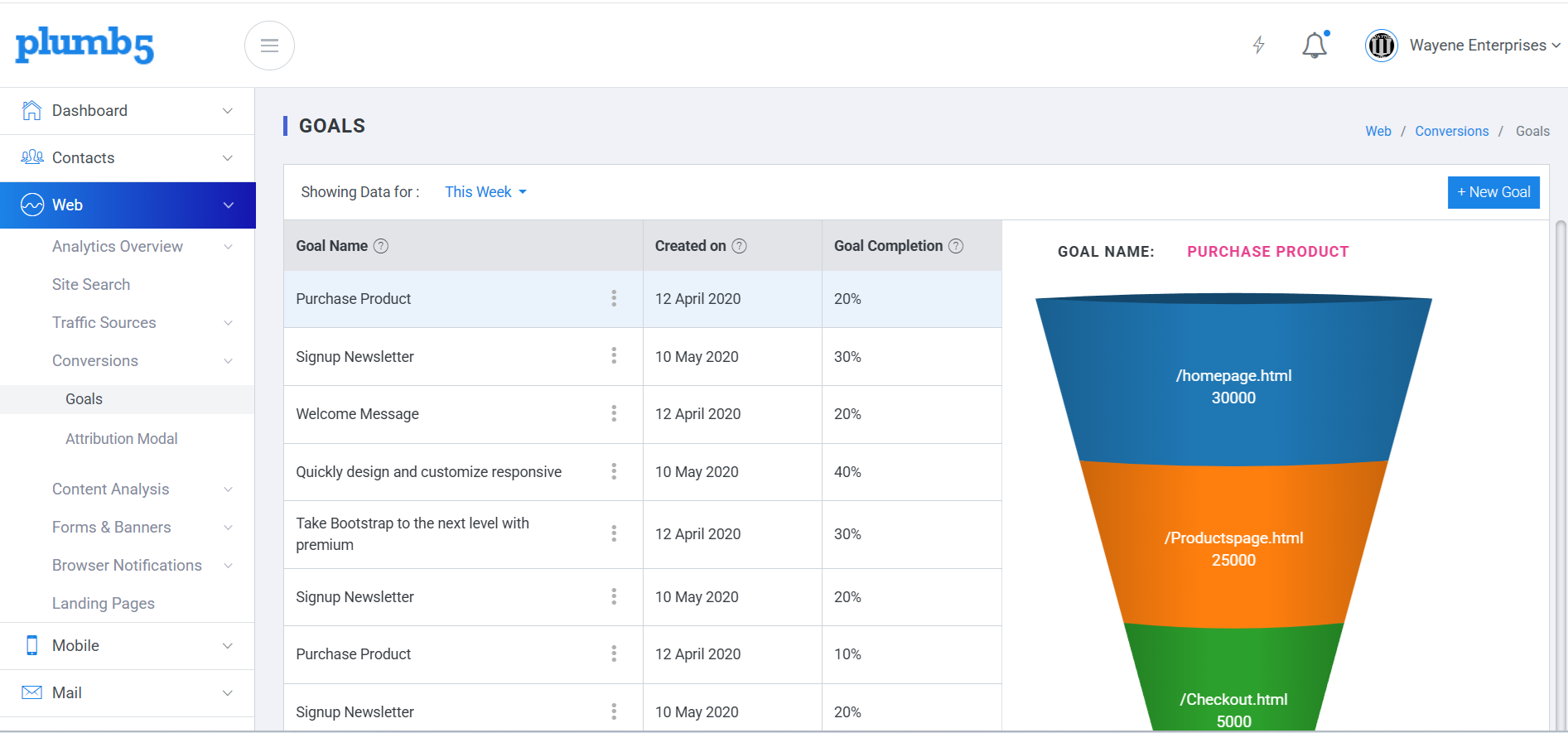This screenshot has height=733, width=1568.
Task: Open three-dot menu for 30% Signup Newsletter row
Action: click(x=614, y=355)
